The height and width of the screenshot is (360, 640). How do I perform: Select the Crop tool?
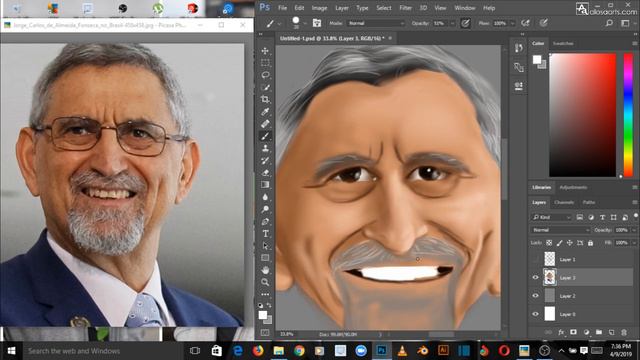point(265,99)
